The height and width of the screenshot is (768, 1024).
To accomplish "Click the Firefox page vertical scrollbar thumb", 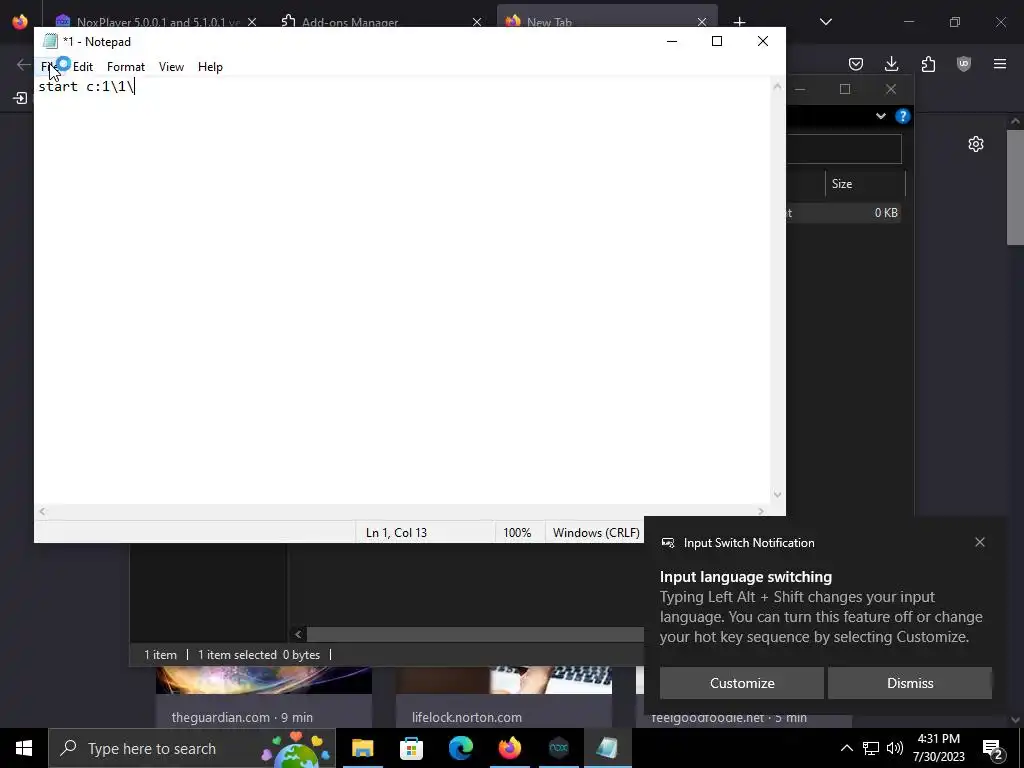I will (1015, 187).
